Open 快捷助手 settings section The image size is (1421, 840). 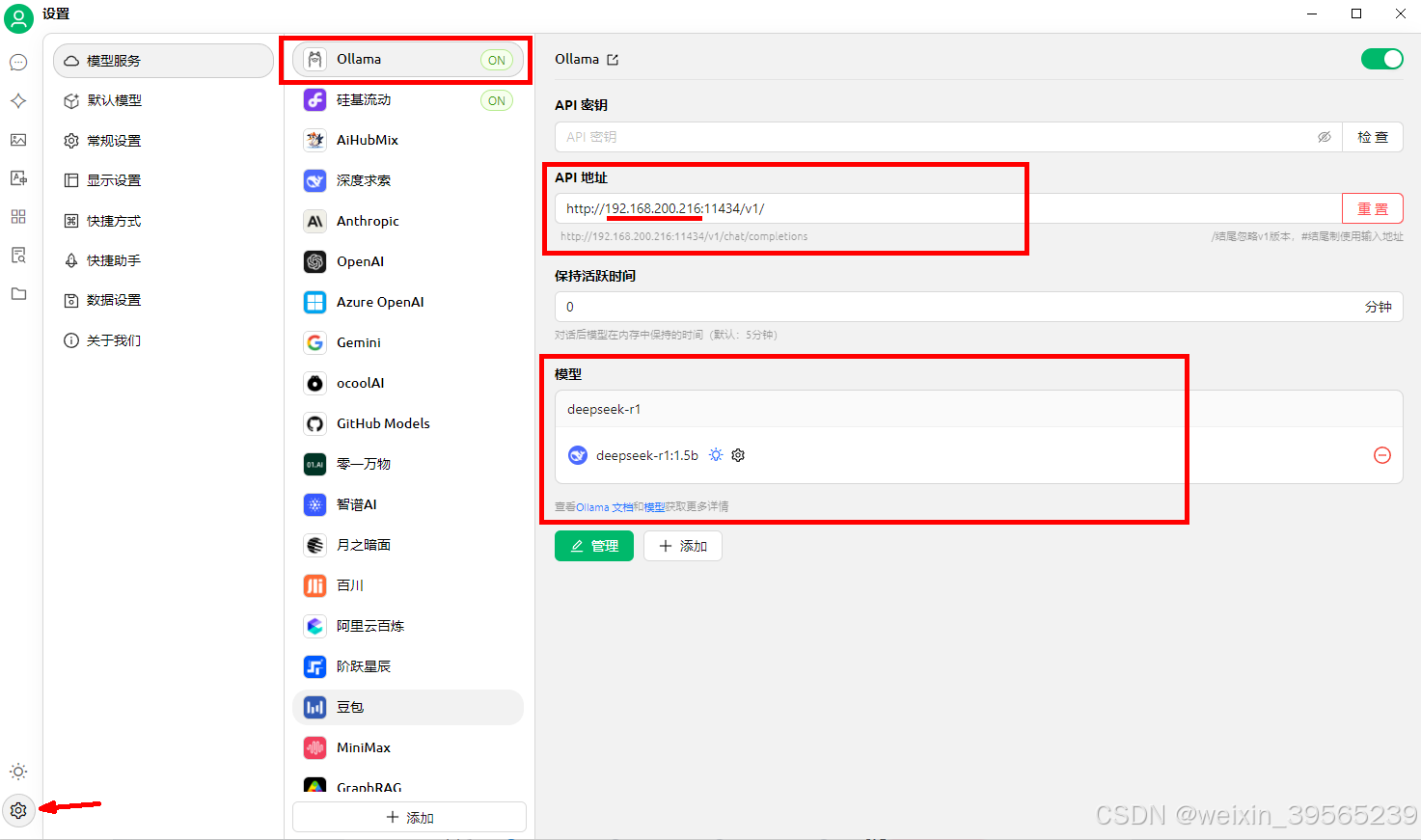(163, 261)
